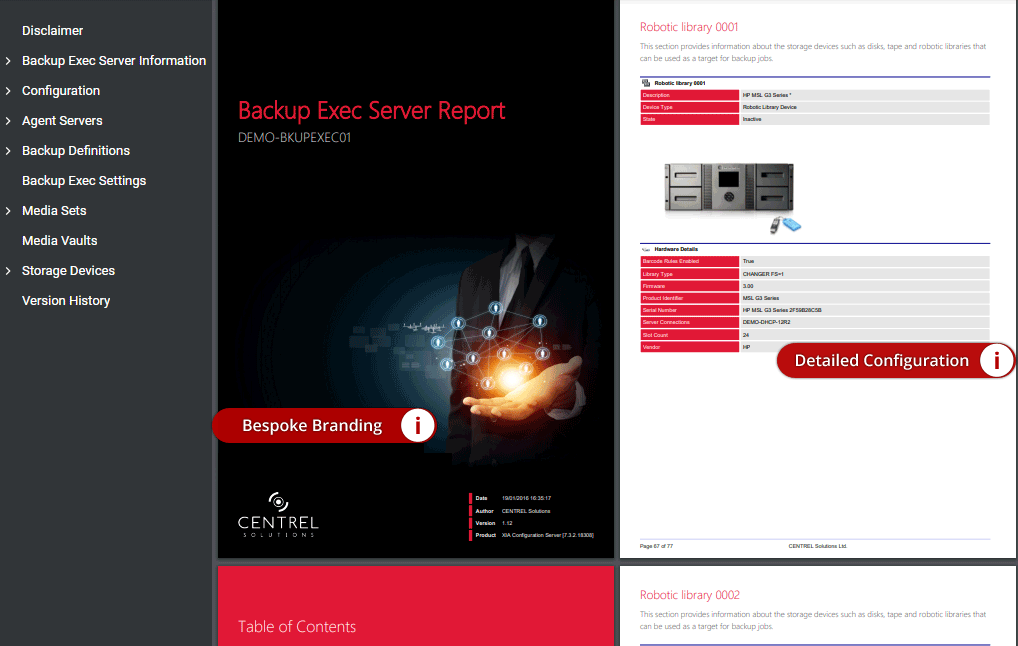Open the Detailed Configuration info icon
The height and width of the screenshot is (646, 1018).
pos(997,360)
